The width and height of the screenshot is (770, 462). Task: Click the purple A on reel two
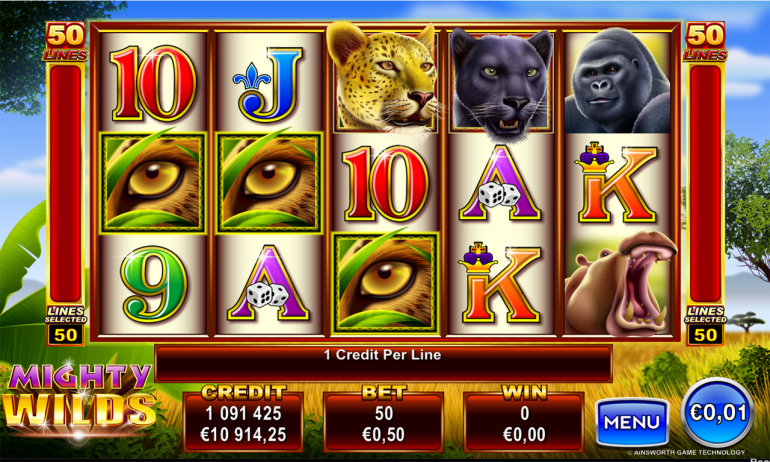pyautogui.click(x=268, y=283)
